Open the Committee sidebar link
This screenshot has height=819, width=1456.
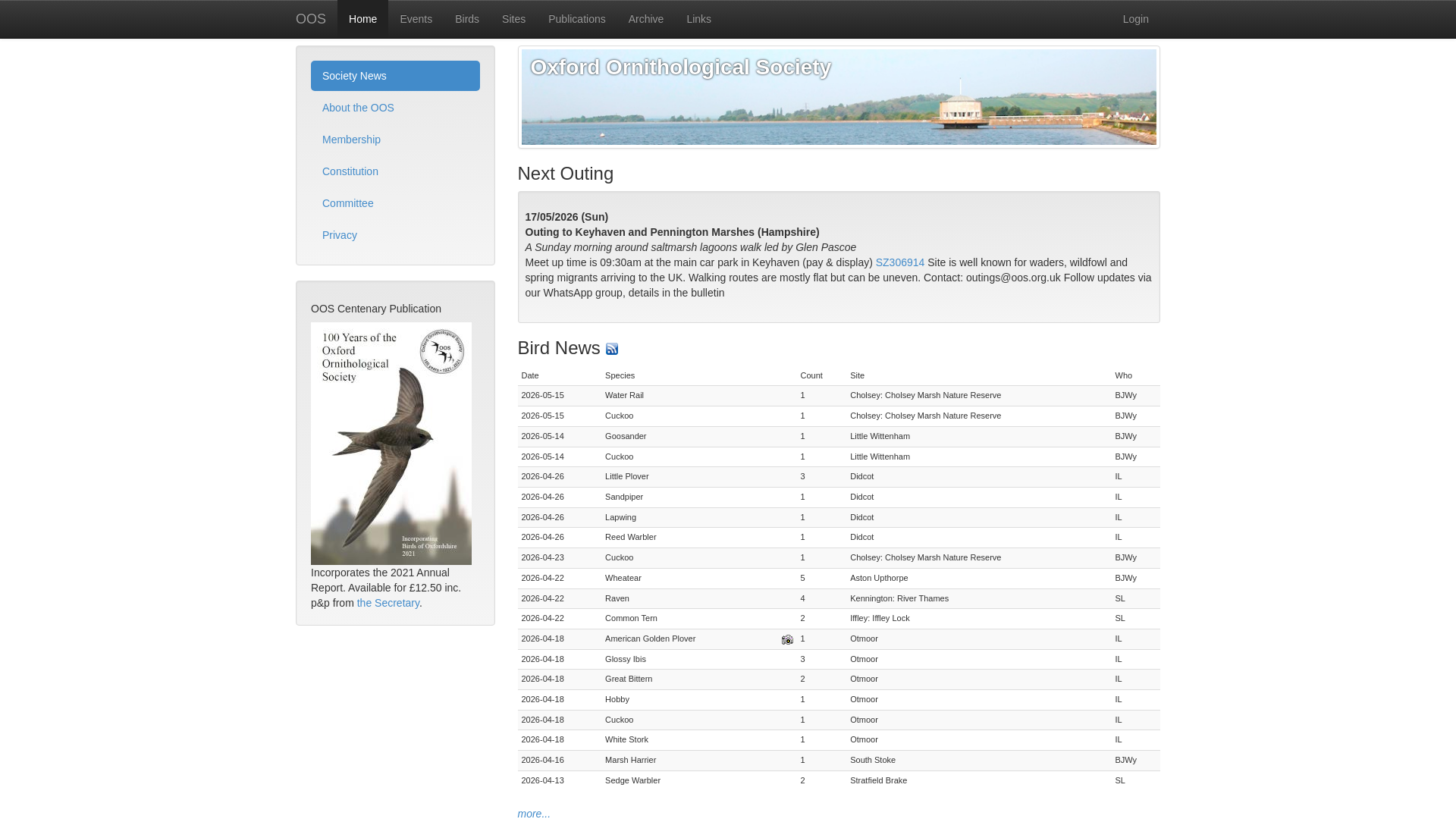coord(395,203)
